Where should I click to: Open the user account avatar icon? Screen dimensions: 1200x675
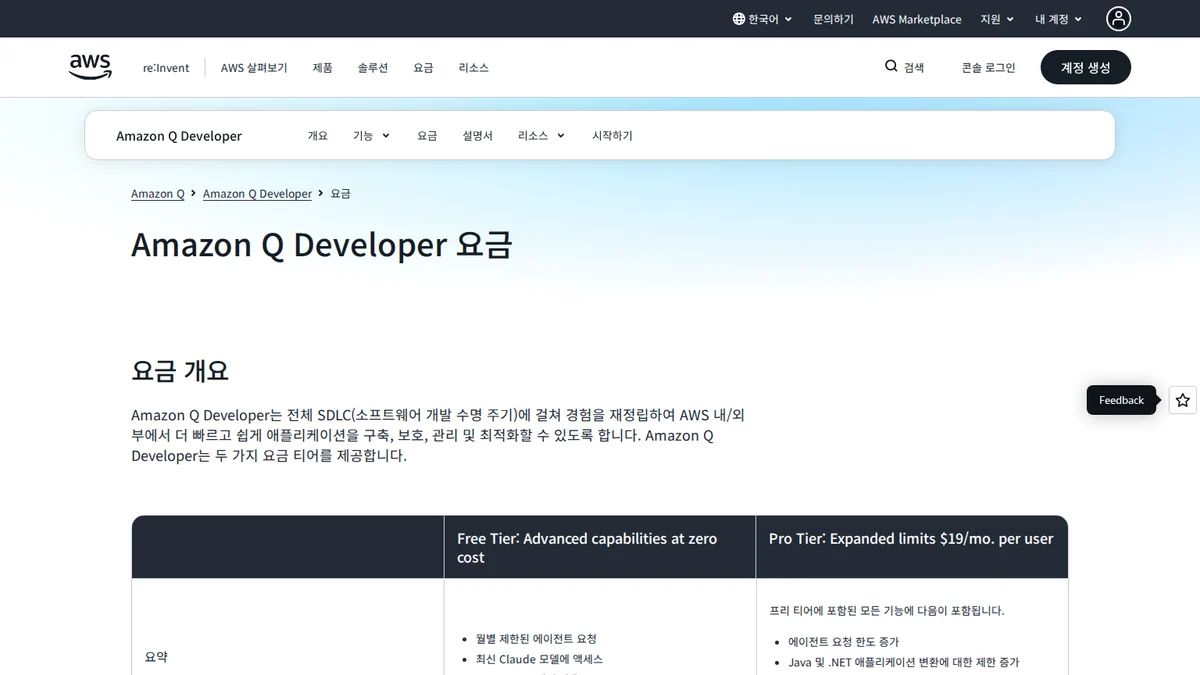pos(1118,18)
